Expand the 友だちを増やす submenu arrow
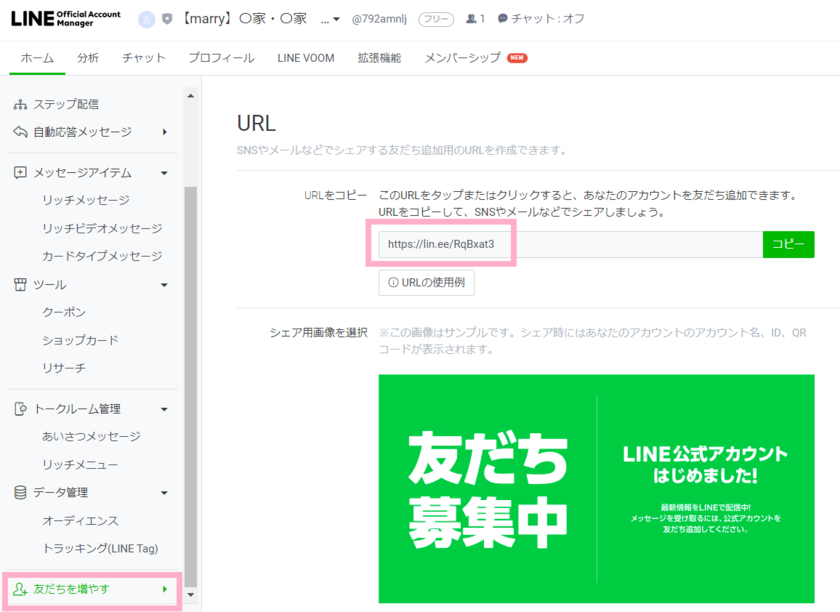The height and width of the screenshot is (612, 840). (x=164, y=589)
